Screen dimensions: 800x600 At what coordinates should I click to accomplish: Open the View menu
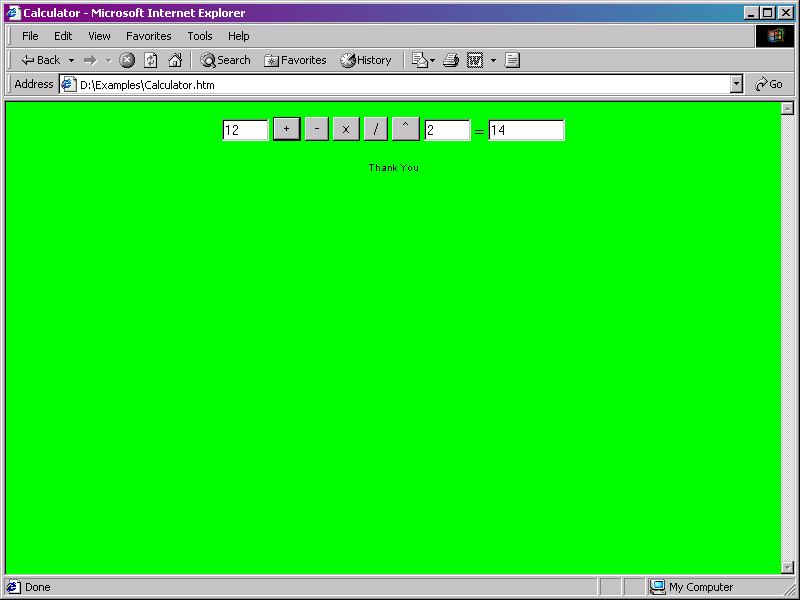99,36
